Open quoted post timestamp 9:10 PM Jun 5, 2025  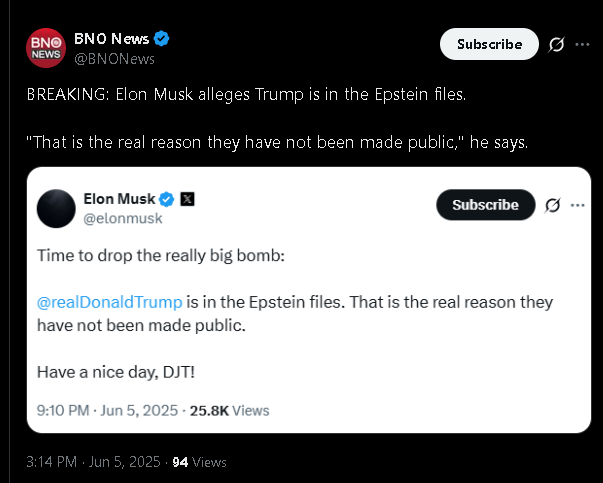pos(107,411)
